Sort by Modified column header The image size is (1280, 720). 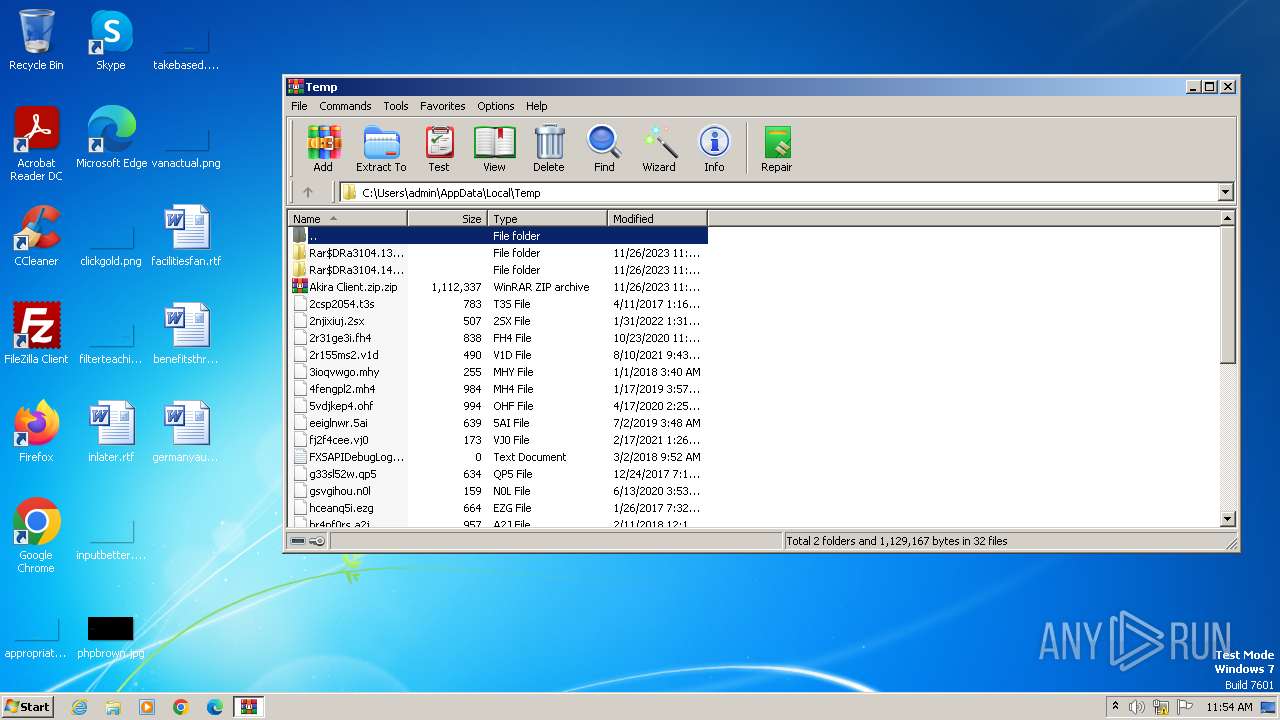[x=657, y=218]
